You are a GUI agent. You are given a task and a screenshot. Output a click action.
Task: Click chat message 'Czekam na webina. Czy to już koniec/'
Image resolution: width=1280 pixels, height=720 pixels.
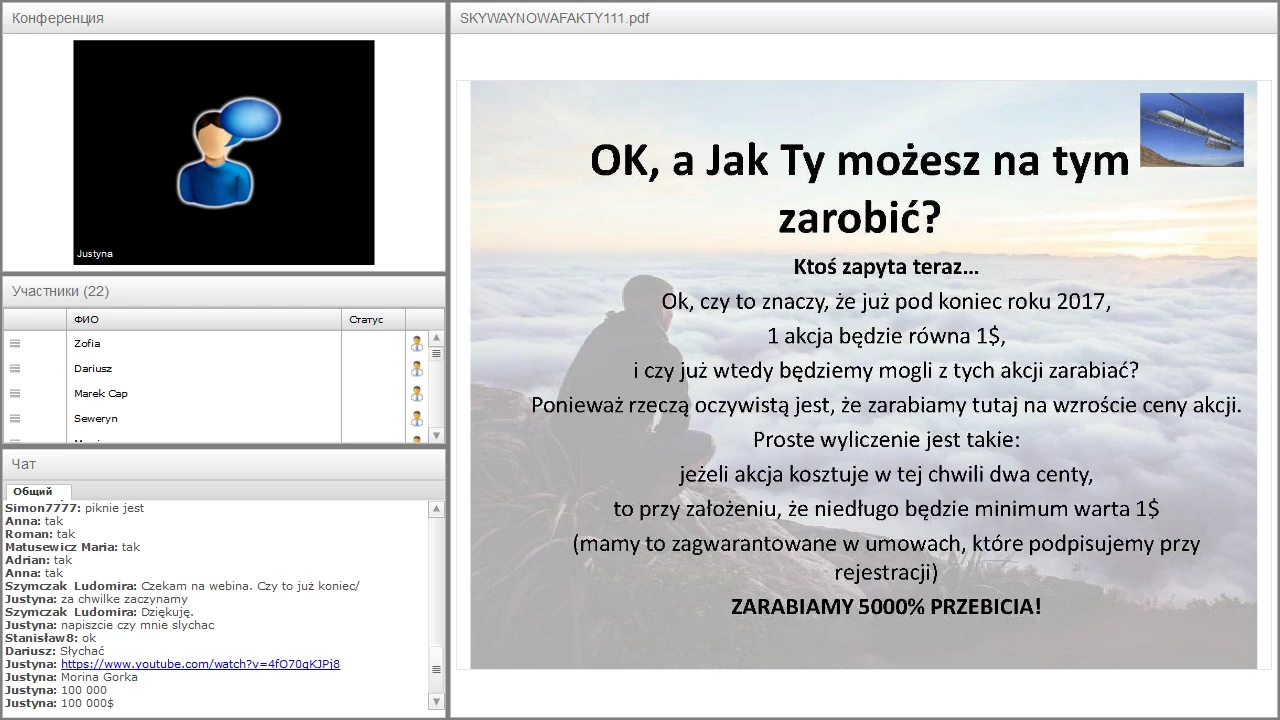click(x=250, y=586)
